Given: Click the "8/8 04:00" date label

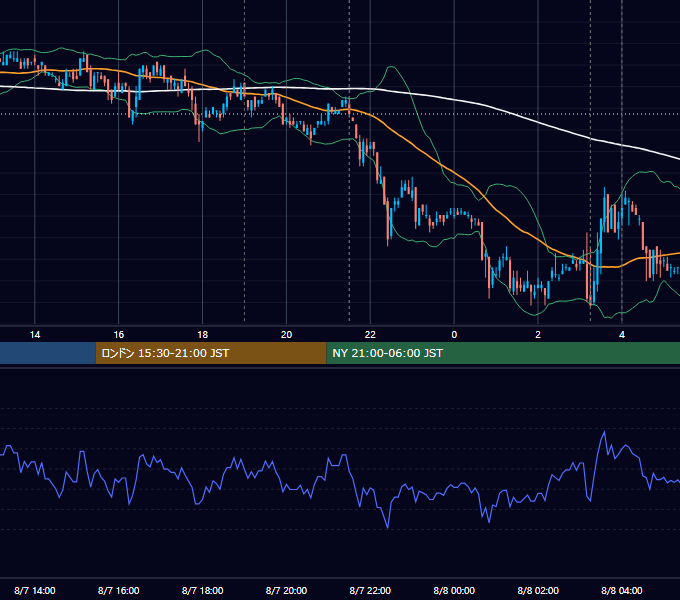Looking at the screenshot, I should [x=622, y=590].
